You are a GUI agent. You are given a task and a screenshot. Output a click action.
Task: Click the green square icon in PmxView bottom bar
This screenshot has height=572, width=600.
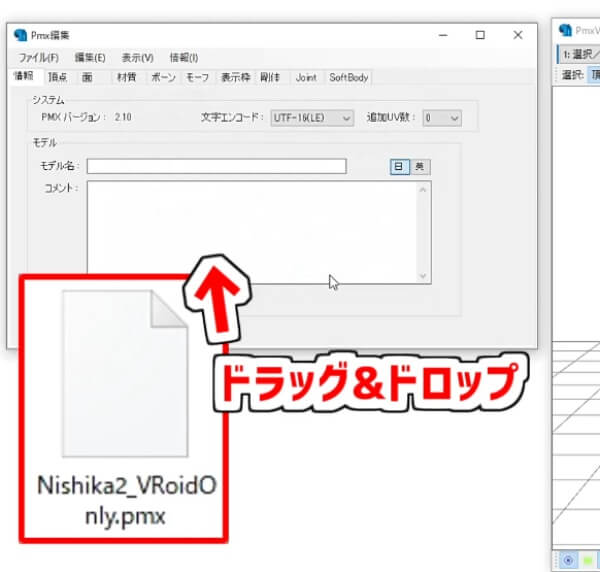coord(587,560)
